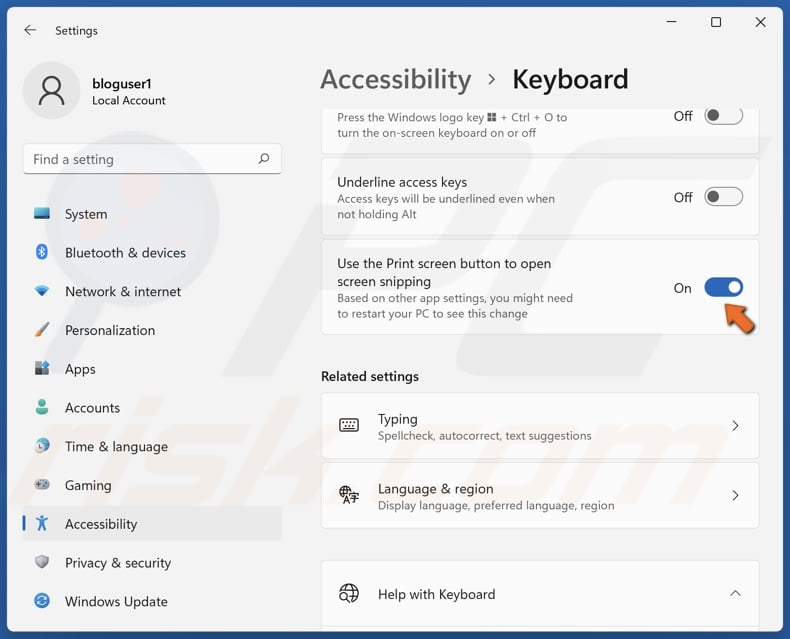Toggle the on-screen keyboard shortcut switch
Image resolution: width=790 pixels, height=639 pixels.
click(x=723, y=116)
